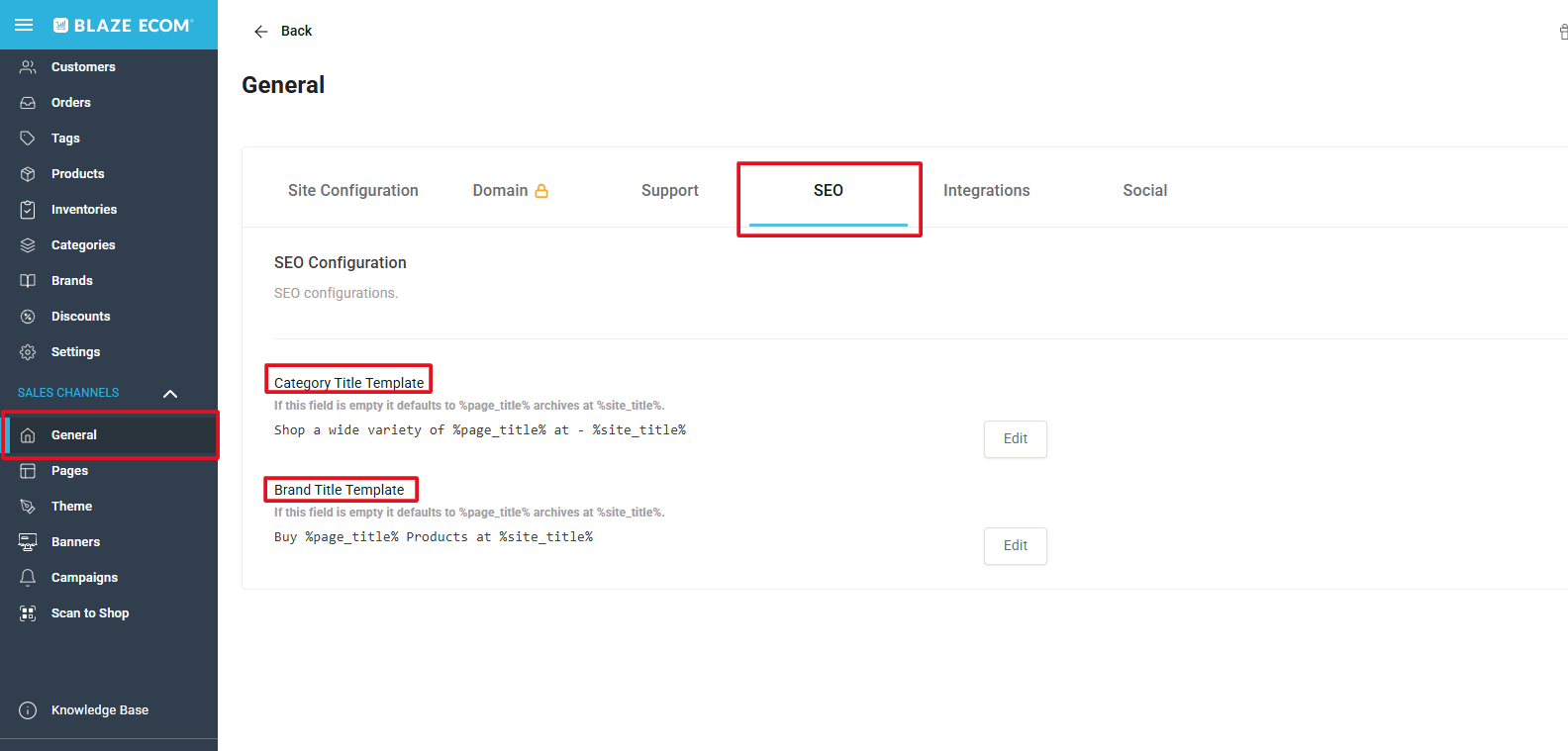Click the General home icon
The height and width of the screenshot is (751, 1568).
click(28, 435)
